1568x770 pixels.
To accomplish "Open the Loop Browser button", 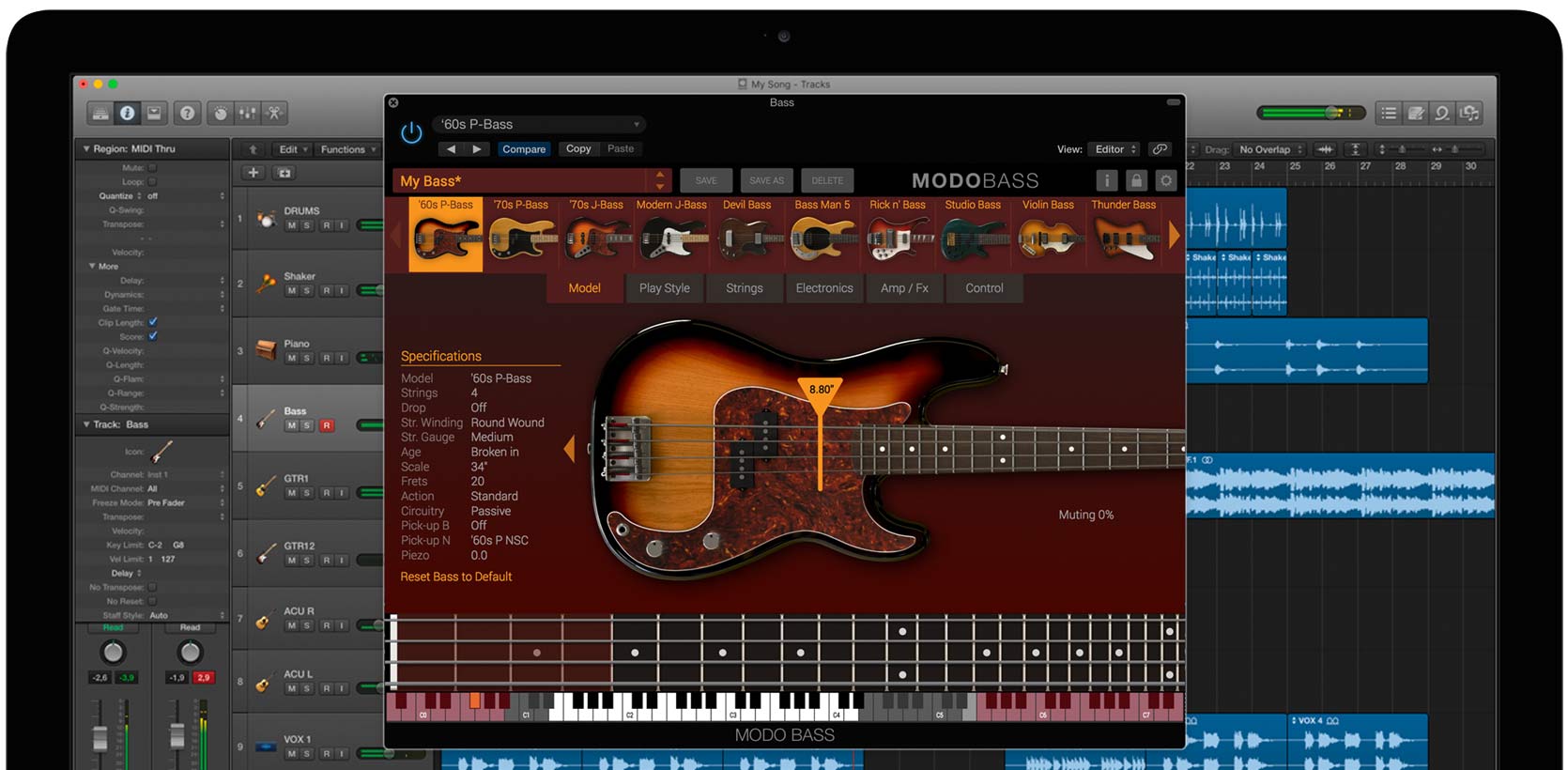I will (1442, 114).
